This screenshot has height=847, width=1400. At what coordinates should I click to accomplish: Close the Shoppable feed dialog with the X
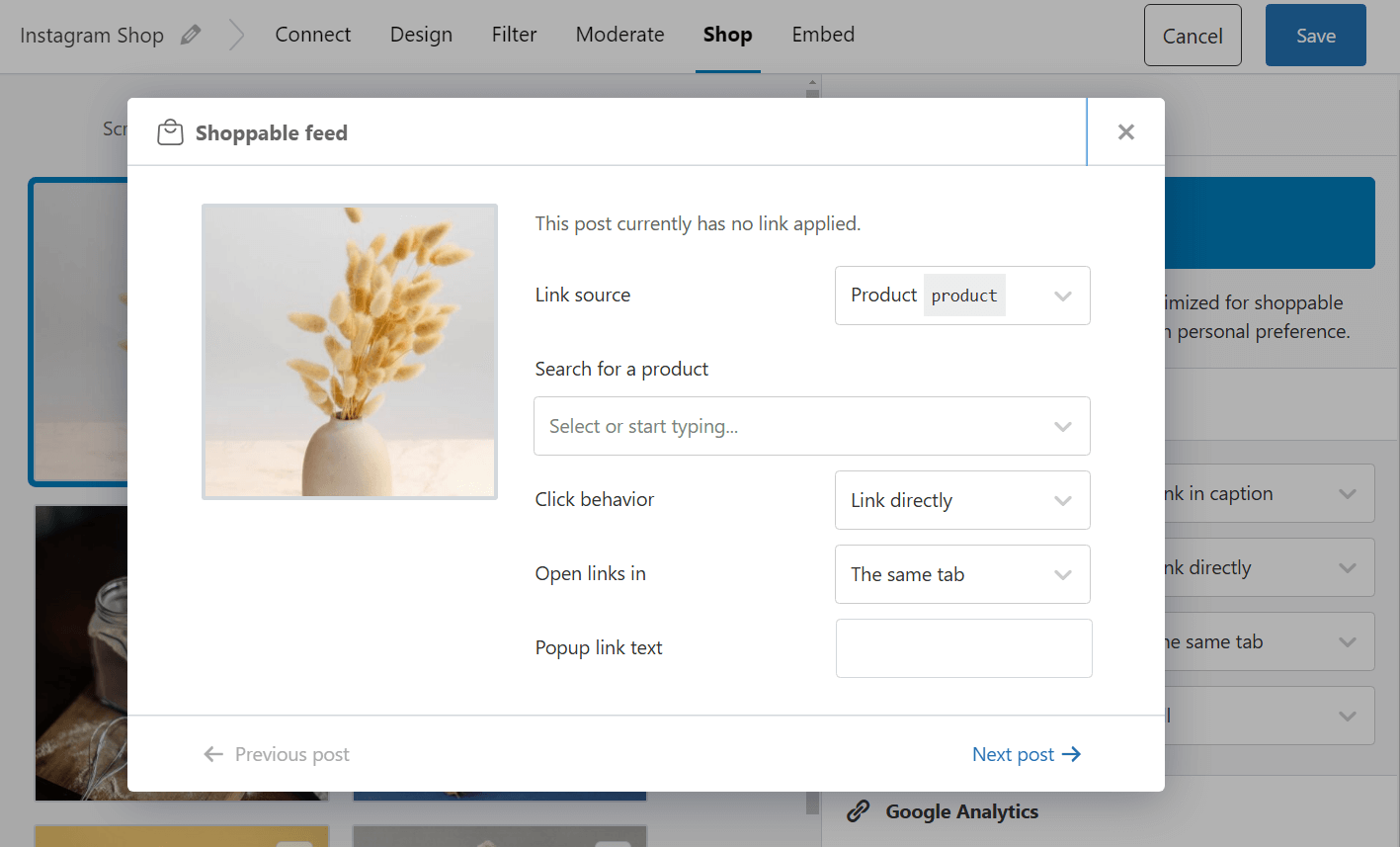(1125, 130)
